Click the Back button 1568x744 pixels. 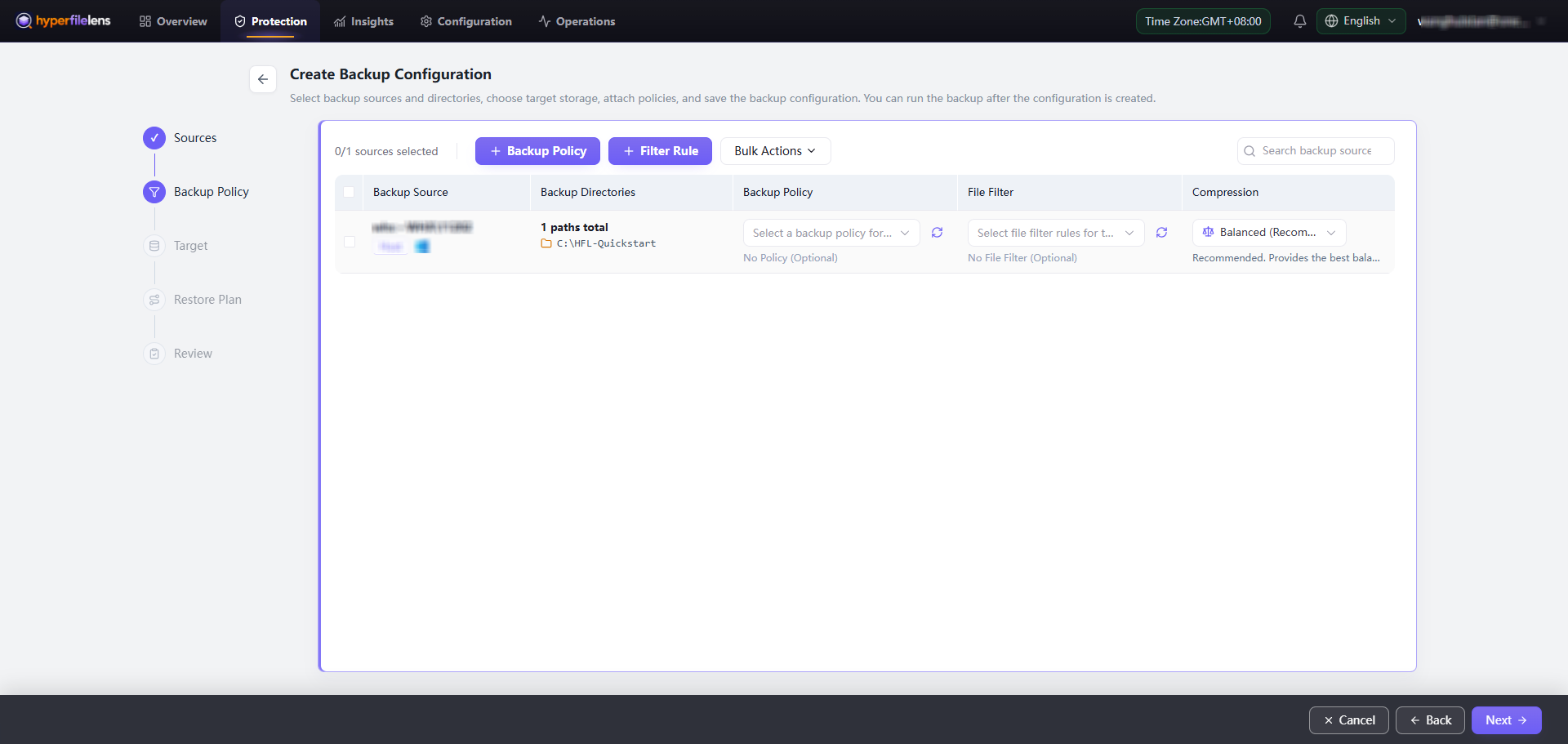point(1430,720)
